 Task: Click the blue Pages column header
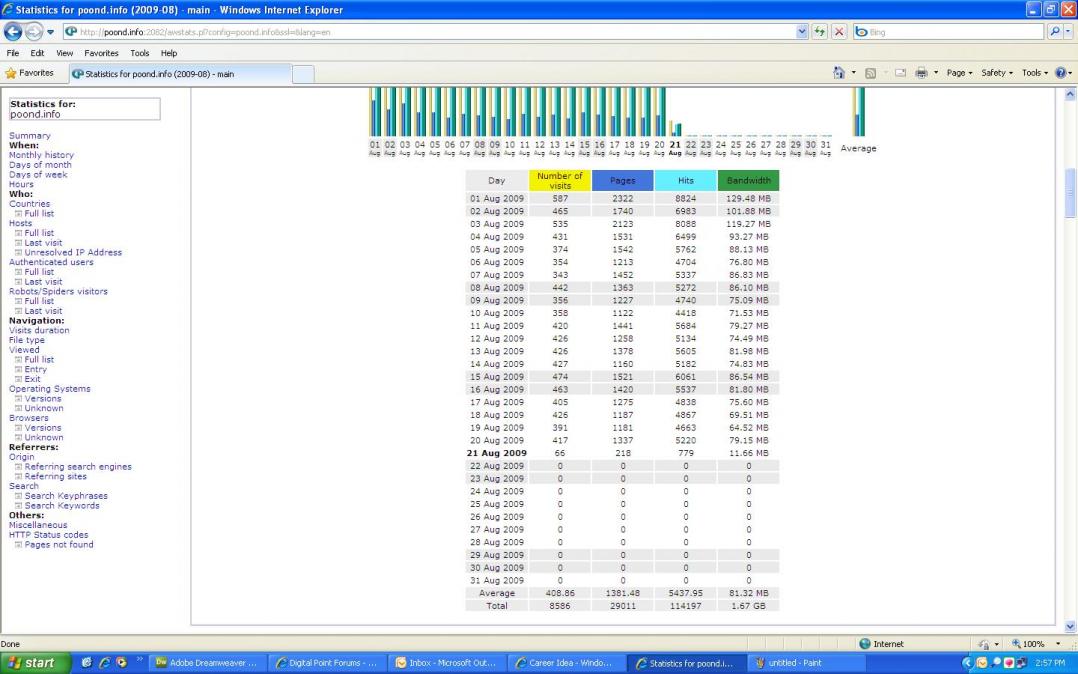point(622,180)
